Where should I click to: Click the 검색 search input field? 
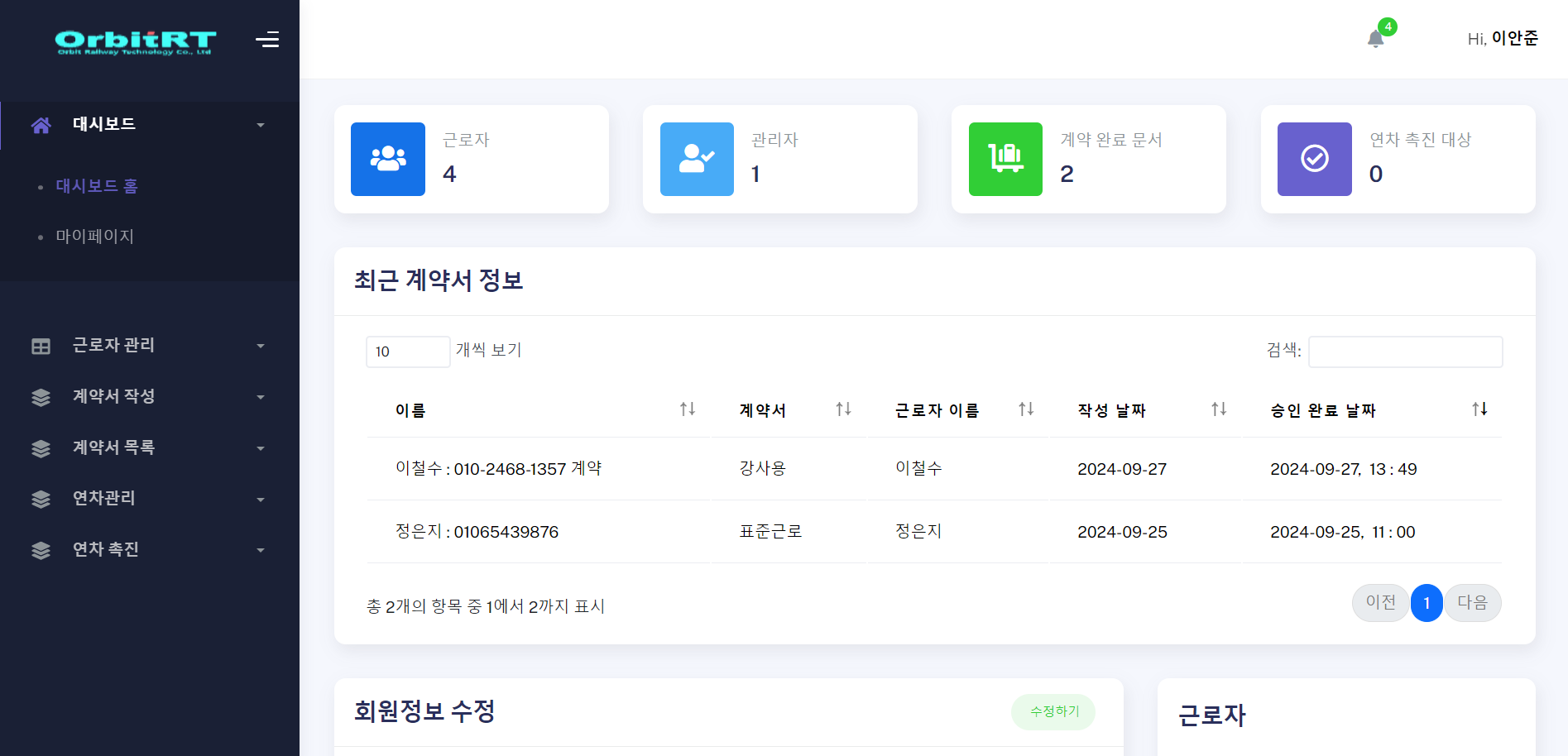(1405, 352)
